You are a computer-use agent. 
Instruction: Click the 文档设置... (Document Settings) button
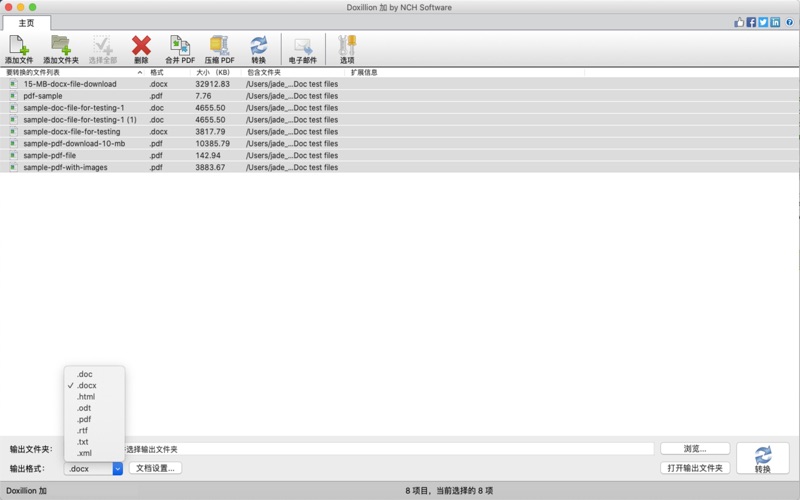[x=155, y=468]
